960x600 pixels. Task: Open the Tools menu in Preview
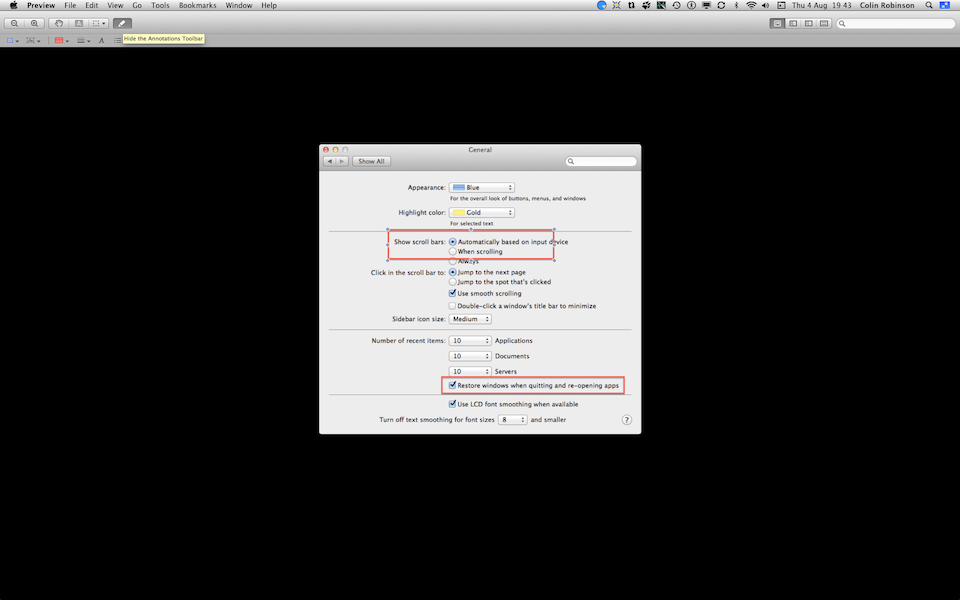pos(159,5)
